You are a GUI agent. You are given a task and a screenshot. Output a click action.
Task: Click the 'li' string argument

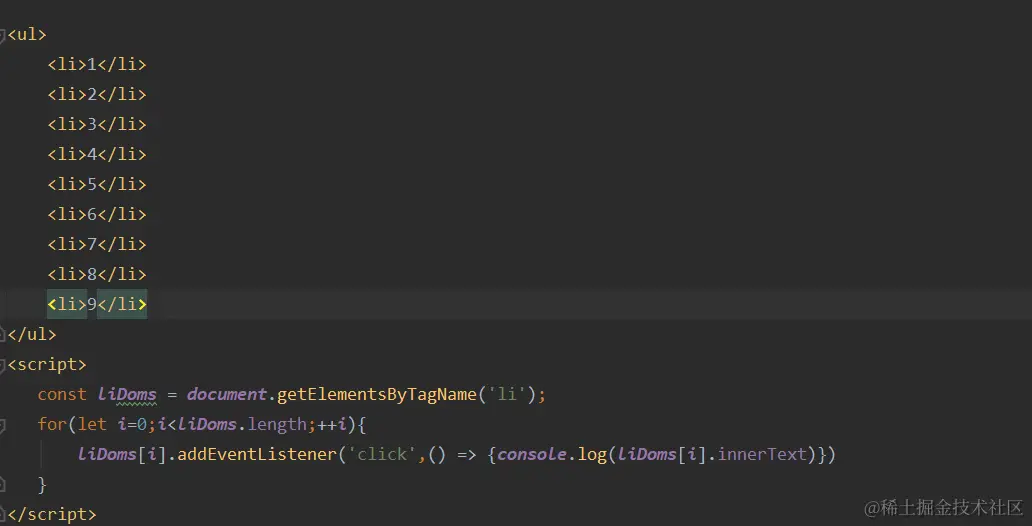pyautogui.click(x=507, y=394)
